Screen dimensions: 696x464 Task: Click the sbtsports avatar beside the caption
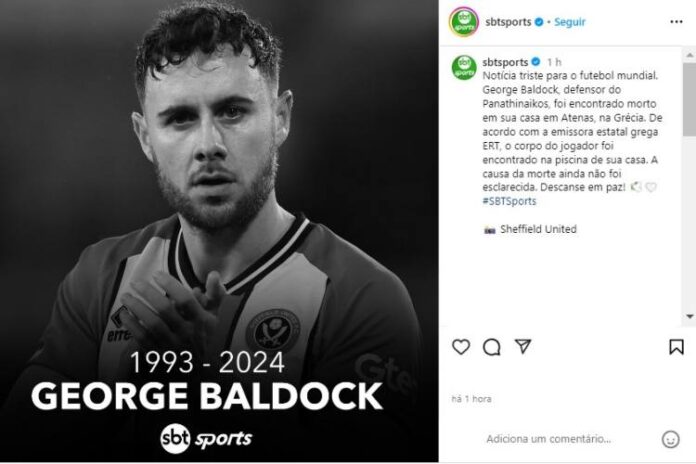pyautogui.click(x=463, y=67)
